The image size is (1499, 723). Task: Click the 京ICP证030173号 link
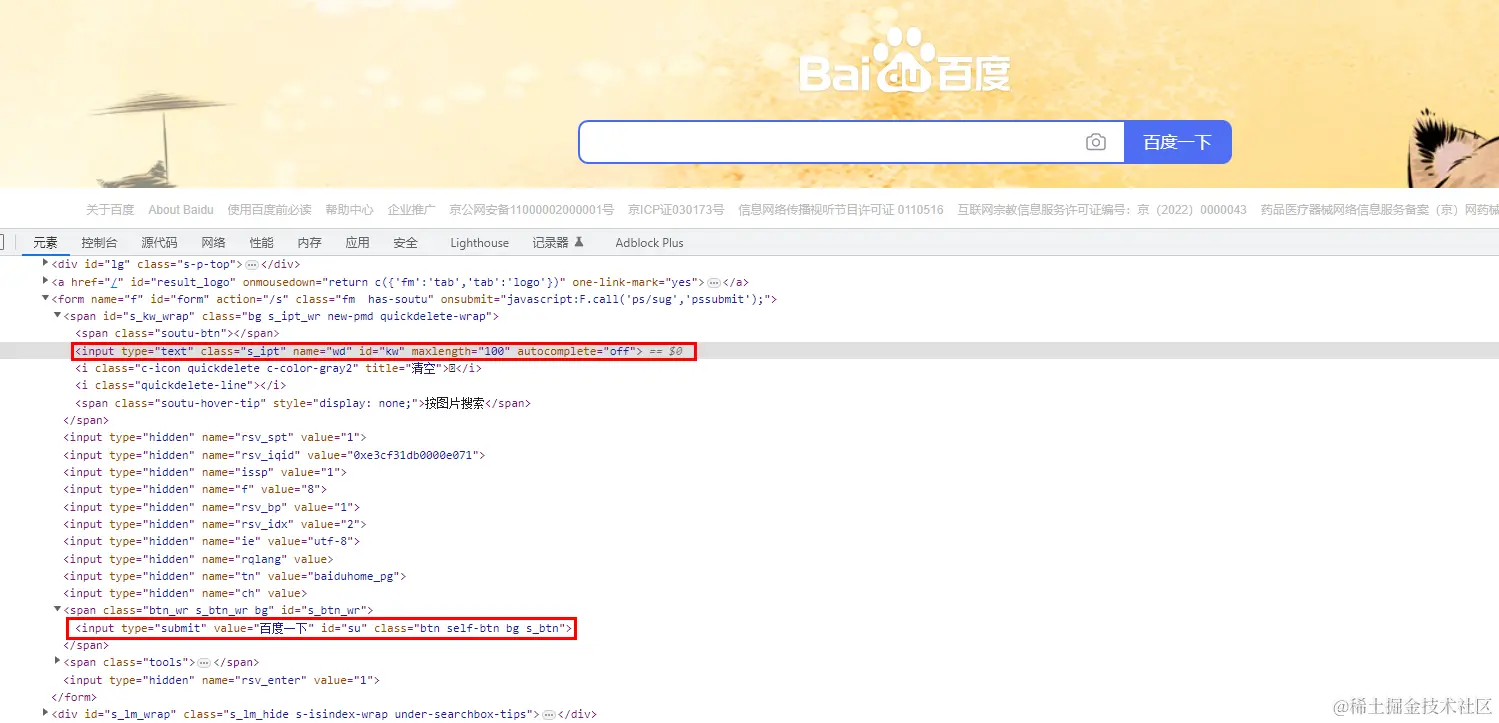click(676, 210)
